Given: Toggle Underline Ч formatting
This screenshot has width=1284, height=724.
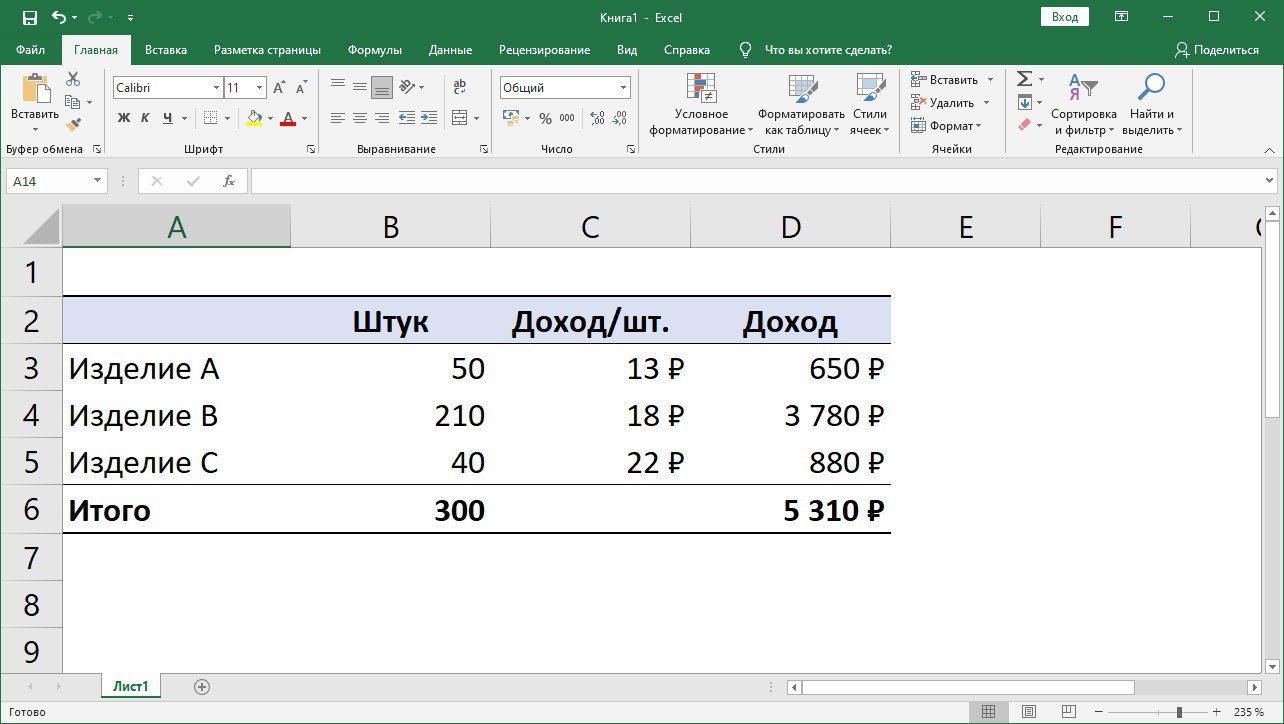Looking at the screenshot, I should pos(167,118).
